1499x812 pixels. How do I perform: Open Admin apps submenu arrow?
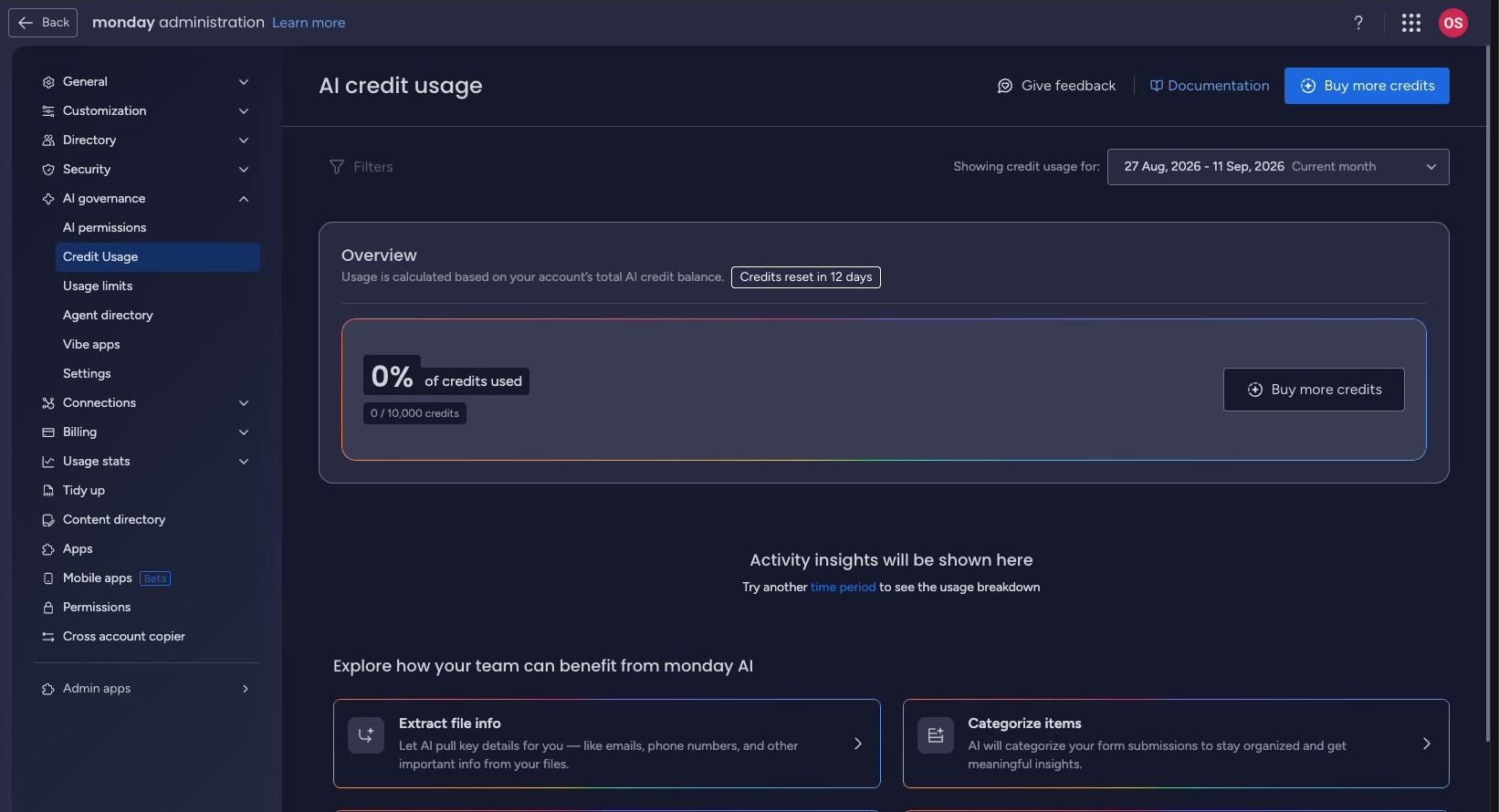pos(245,689)
